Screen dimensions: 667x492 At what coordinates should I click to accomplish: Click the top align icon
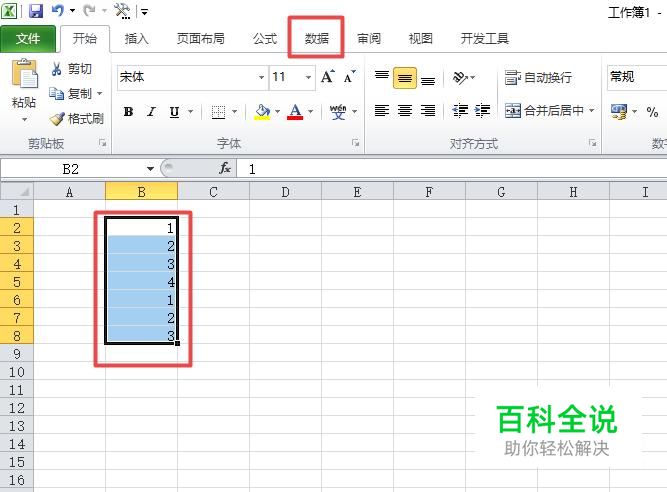pos(382,77)
